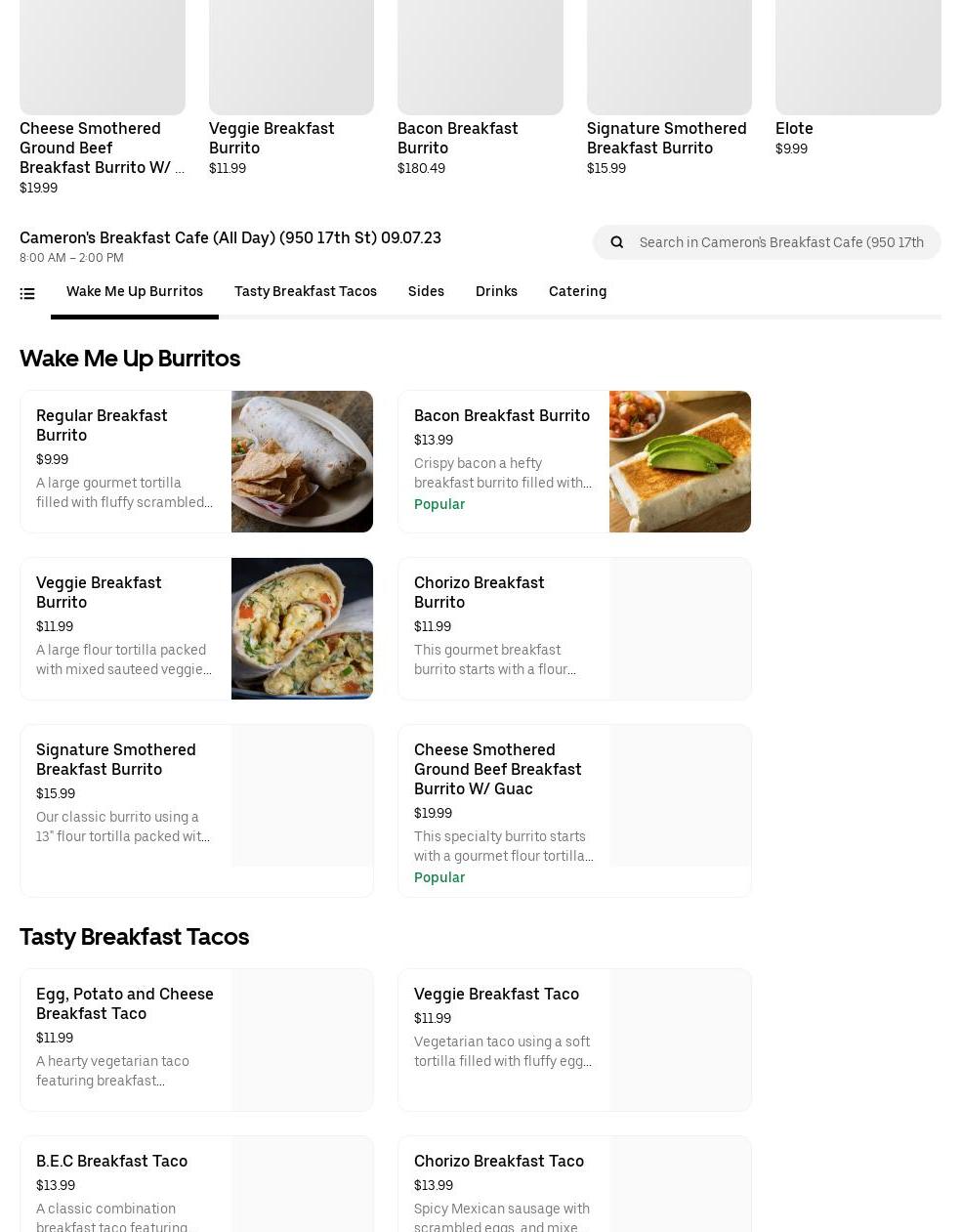Open Regular Breakfast Burrito photo
The image size is (961, 1232).
click(x=302, y=461)
